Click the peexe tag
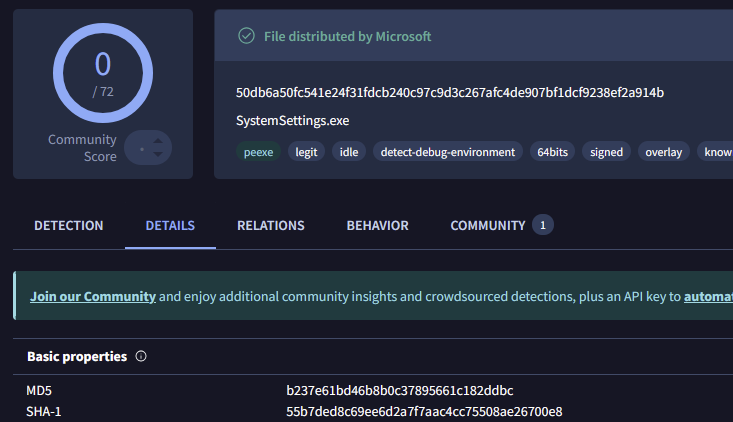This screenshot has width=733, height=422. coord(258,152)
